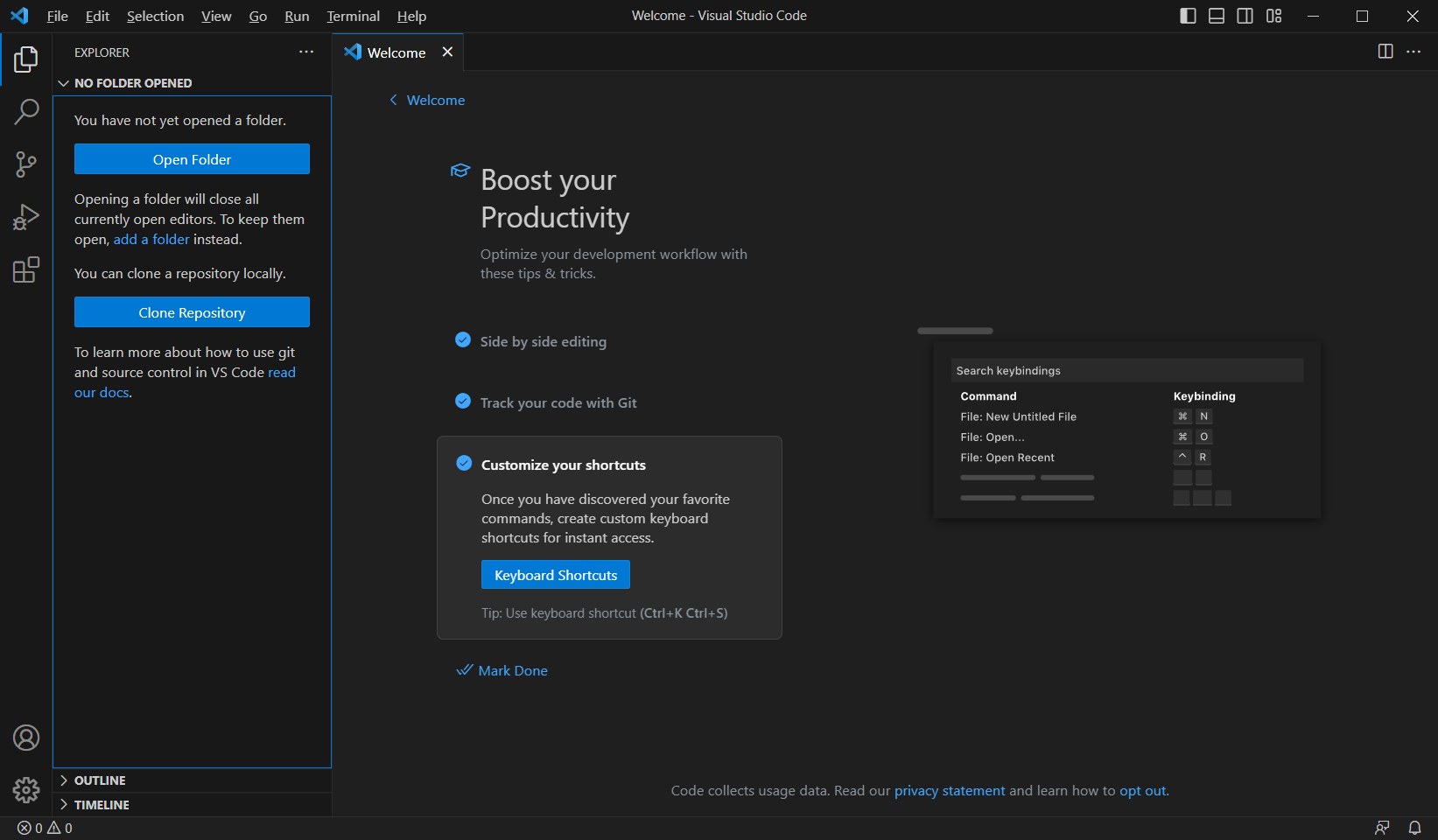Open the Edit menu
This screenshot has width=1438, height=840.
tap(97, 16)
